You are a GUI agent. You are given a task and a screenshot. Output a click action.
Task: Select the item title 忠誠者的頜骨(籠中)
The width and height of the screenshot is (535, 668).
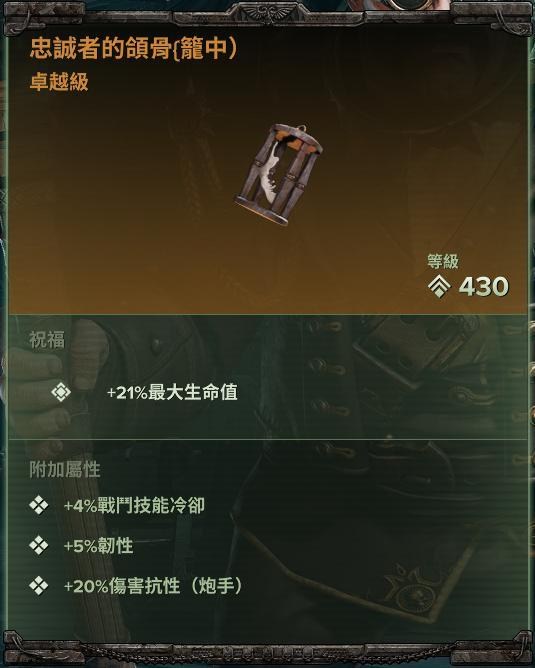pyautogui.click(x=133, y=48)
